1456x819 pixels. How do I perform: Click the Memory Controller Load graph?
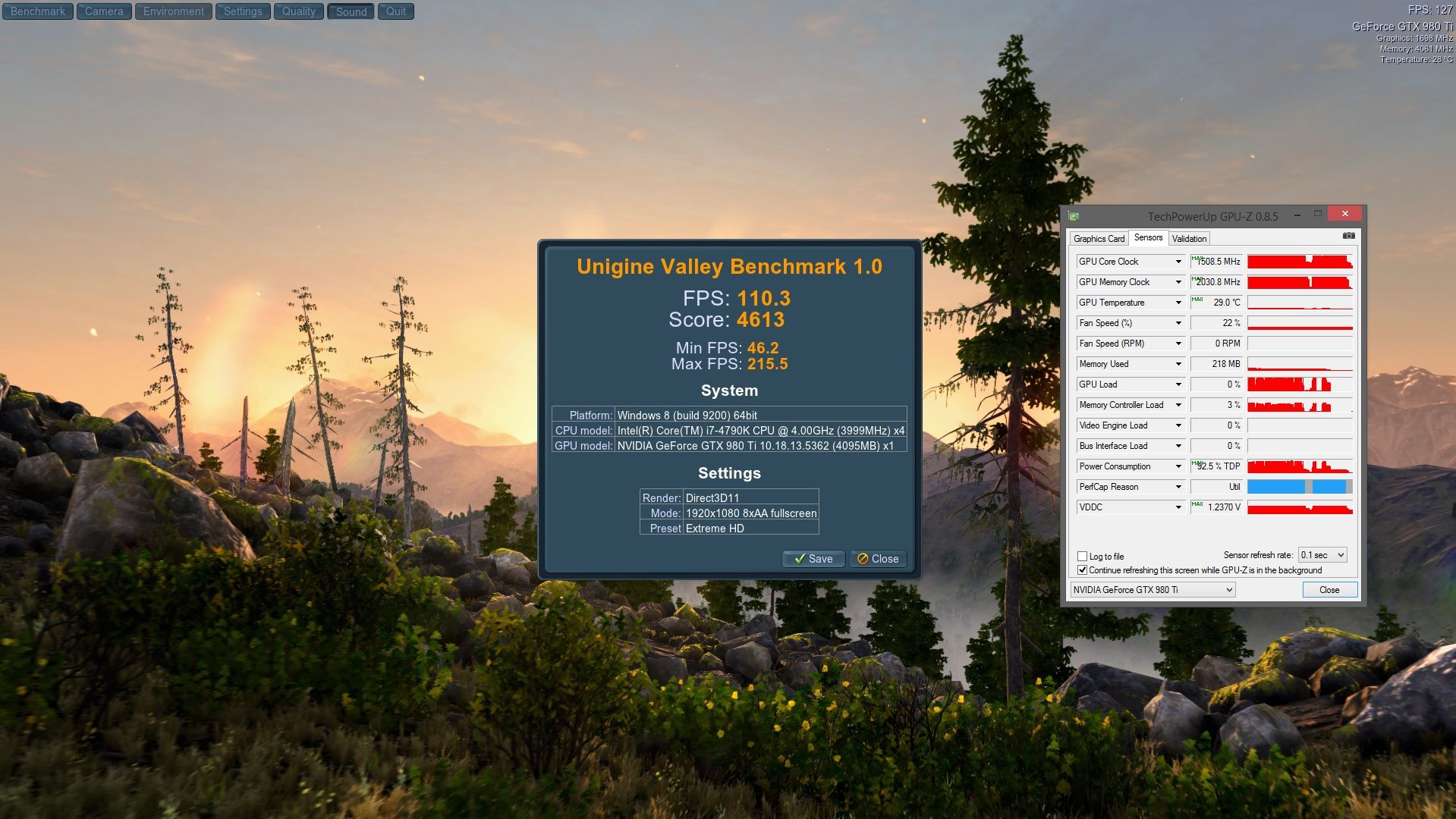1300,405
